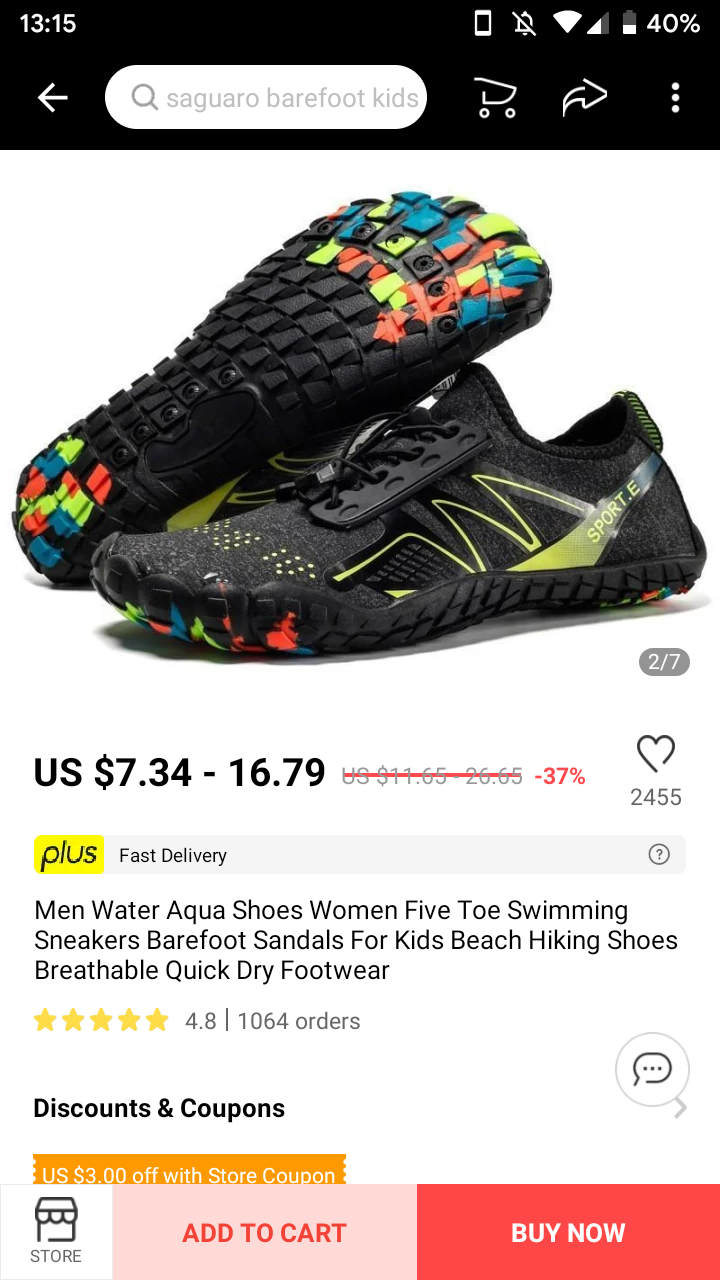Click the BUY NOW button

click(568, 1232)
